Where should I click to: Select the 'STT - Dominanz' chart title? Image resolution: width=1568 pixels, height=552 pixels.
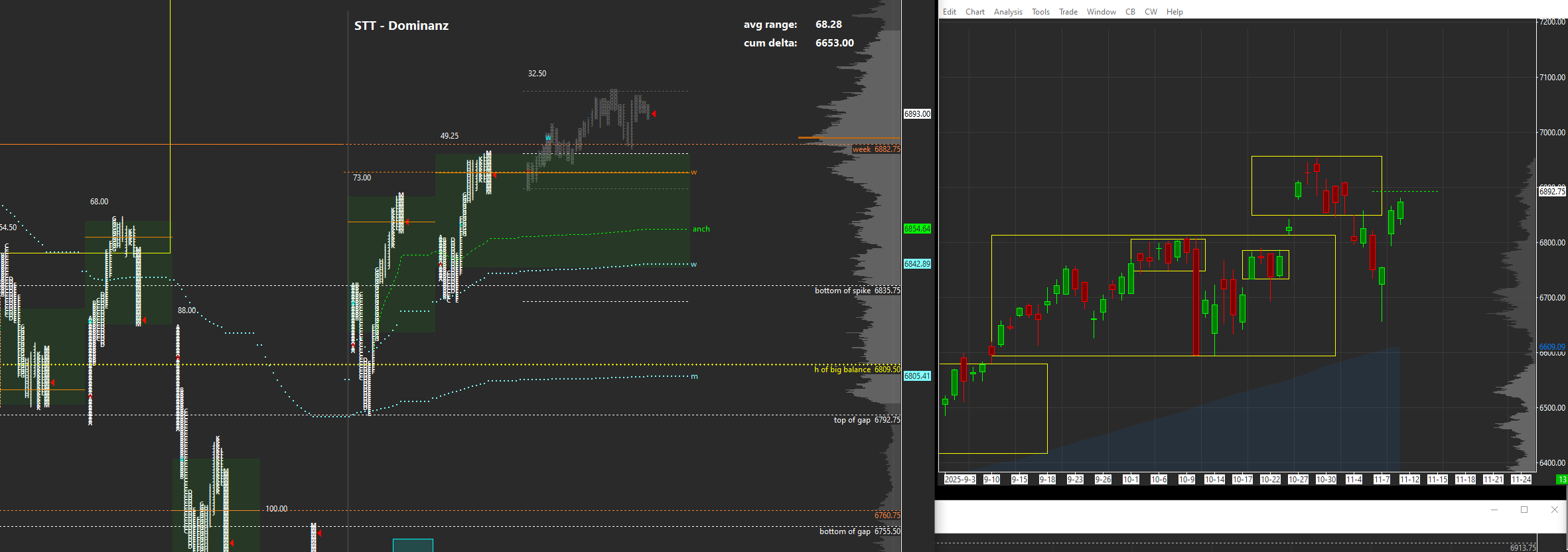pyautogui.click(x=401, y=26)
